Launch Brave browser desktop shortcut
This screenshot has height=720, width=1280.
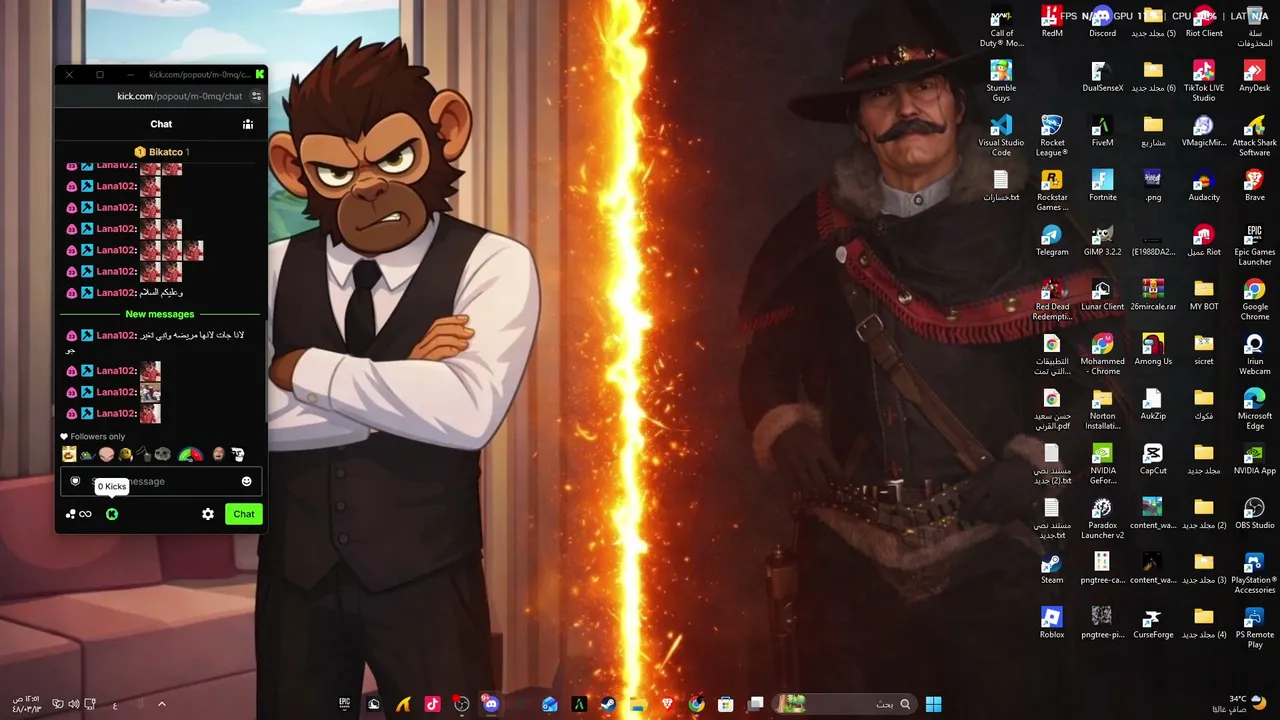[x=1255, y=186]
